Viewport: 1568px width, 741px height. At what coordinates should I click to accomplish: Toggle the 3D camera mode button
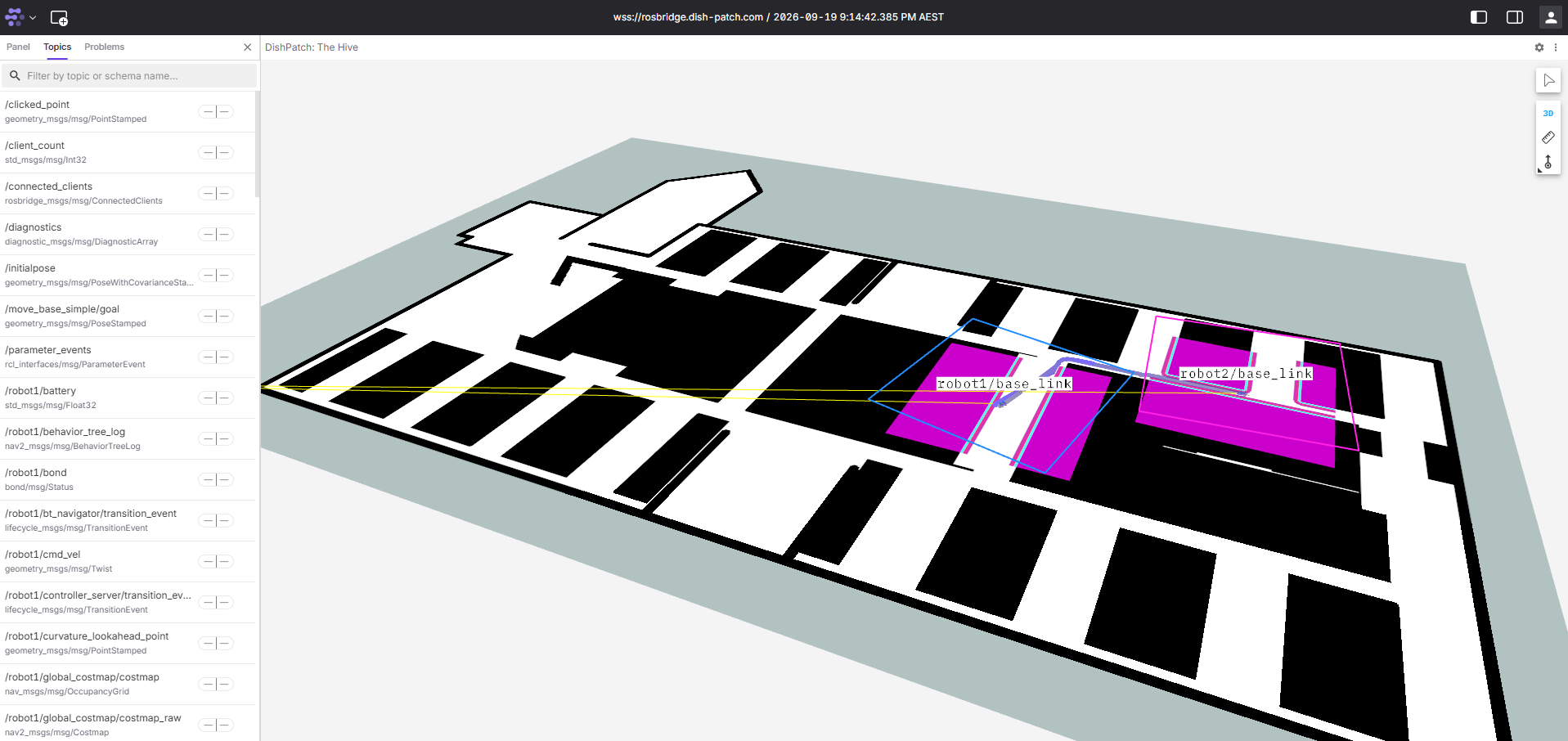coord(1548,114)
